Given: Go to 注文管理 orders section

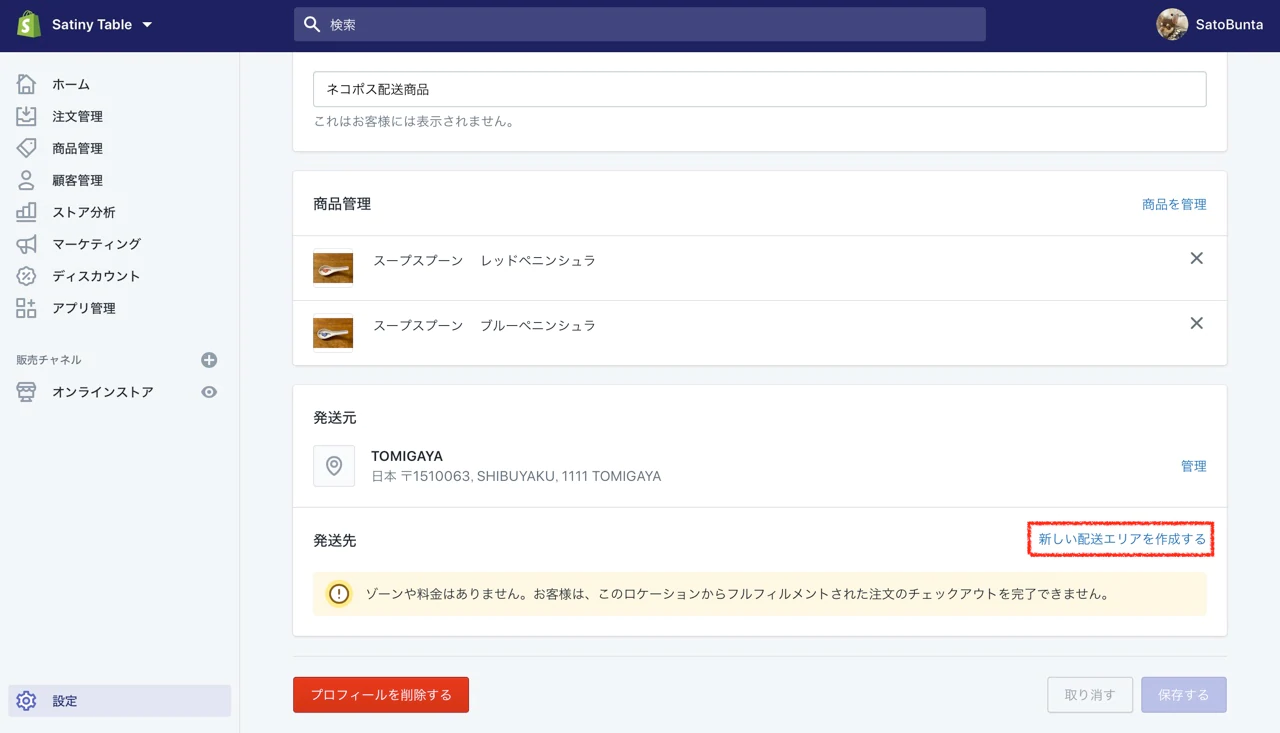Looking at the screenshot, I should (77, 117).
